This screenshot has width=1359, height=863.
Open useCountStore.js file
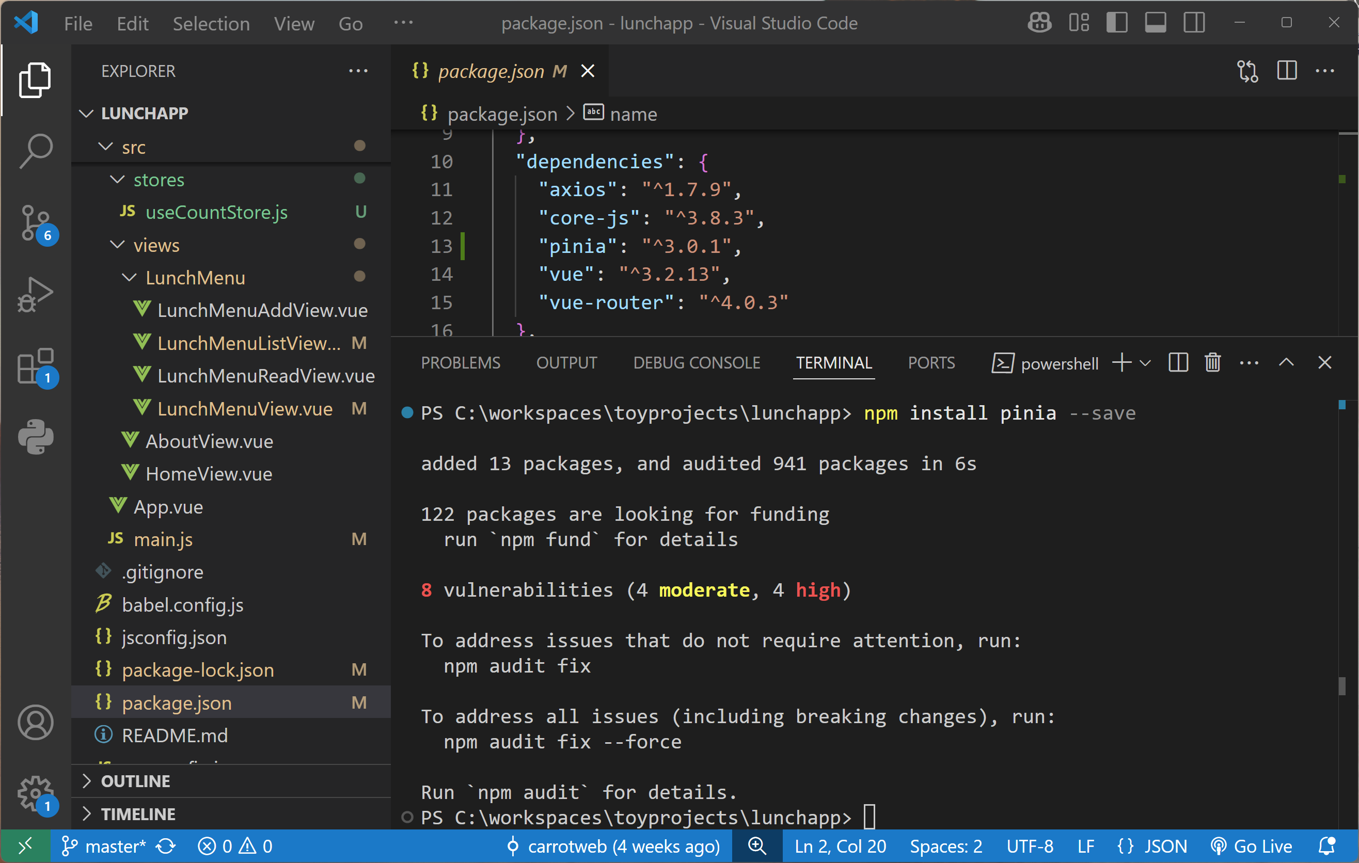[232, 212]
